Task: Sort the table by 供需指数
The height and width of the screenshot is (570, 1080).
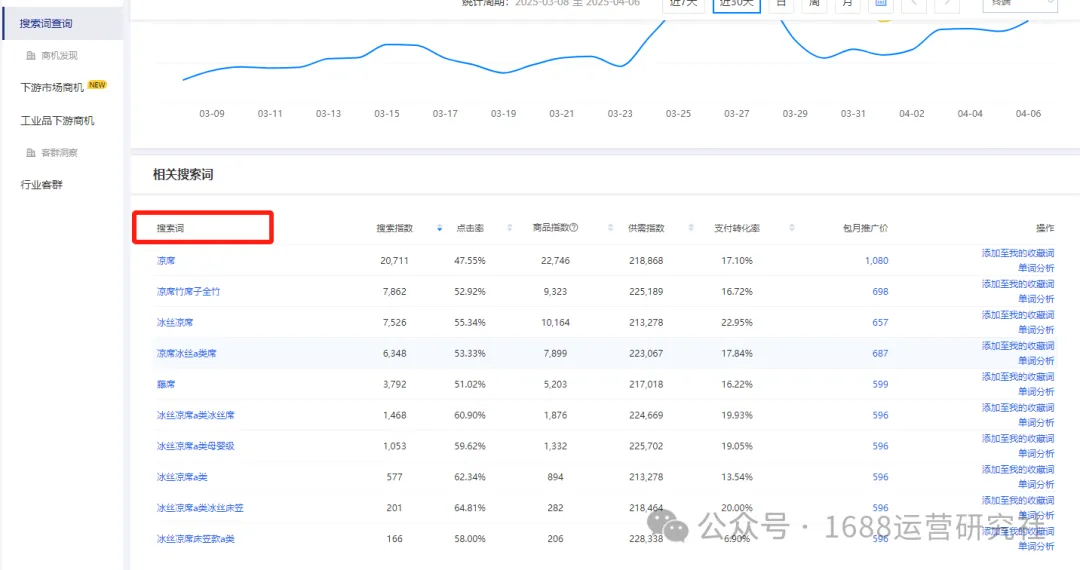Action: (x=691, y=228)
